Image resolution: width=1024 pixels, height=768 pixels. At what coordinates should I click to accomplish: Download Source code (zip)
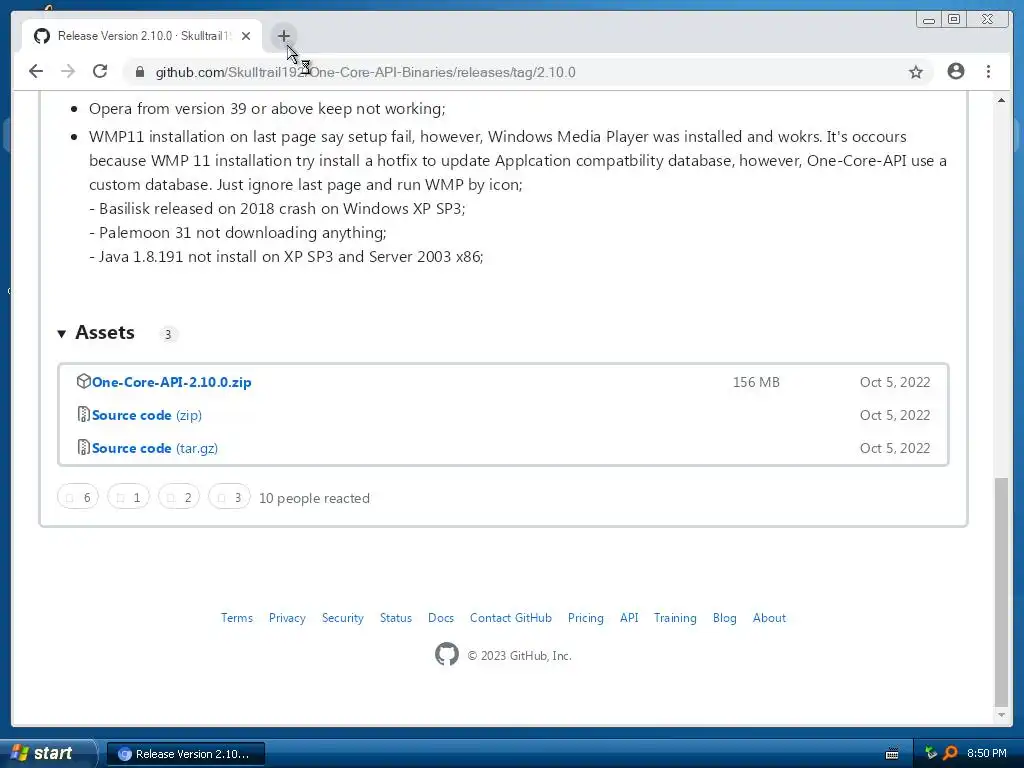(x=146, y=415)
